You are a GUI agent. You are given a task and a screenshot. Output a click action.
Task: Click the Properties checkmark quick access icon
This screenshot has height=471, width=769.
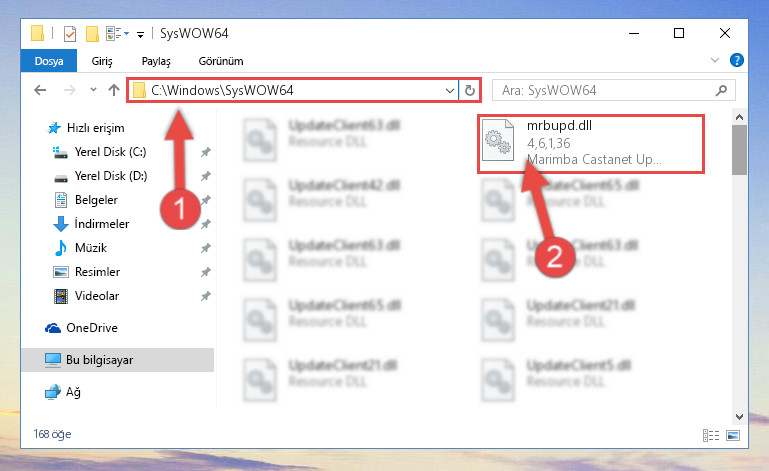(70, 33)
